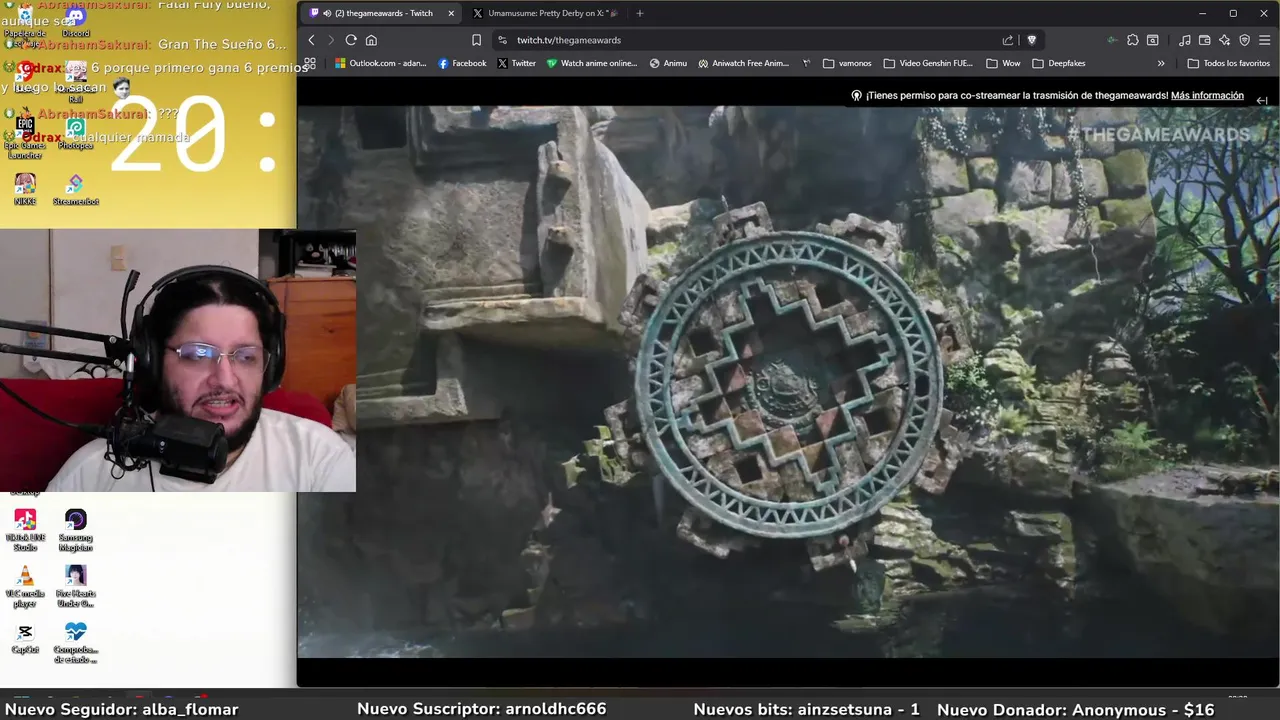This screenshot has width=1280, height=720.
Task: Open the VPN shield icon
Action: 1244,40
